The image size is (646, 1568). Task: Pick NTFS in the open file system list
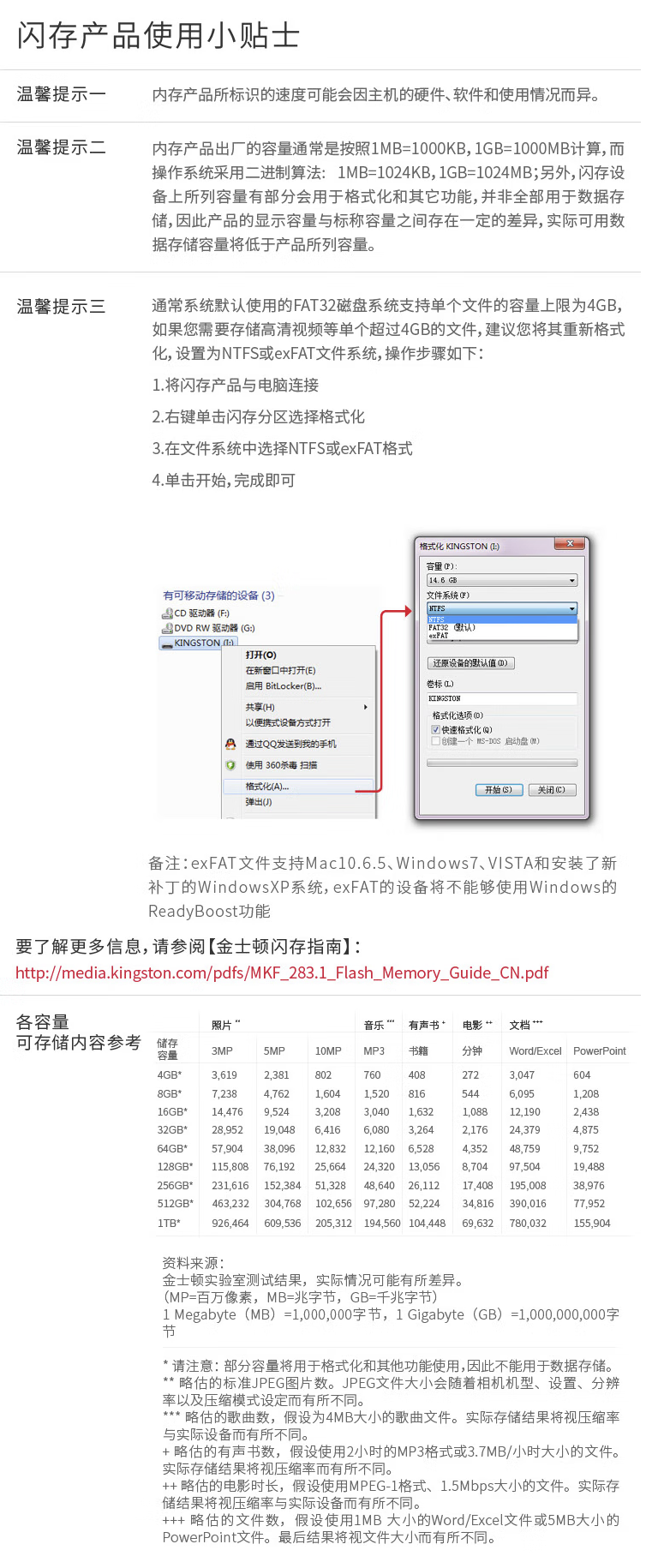502,619
